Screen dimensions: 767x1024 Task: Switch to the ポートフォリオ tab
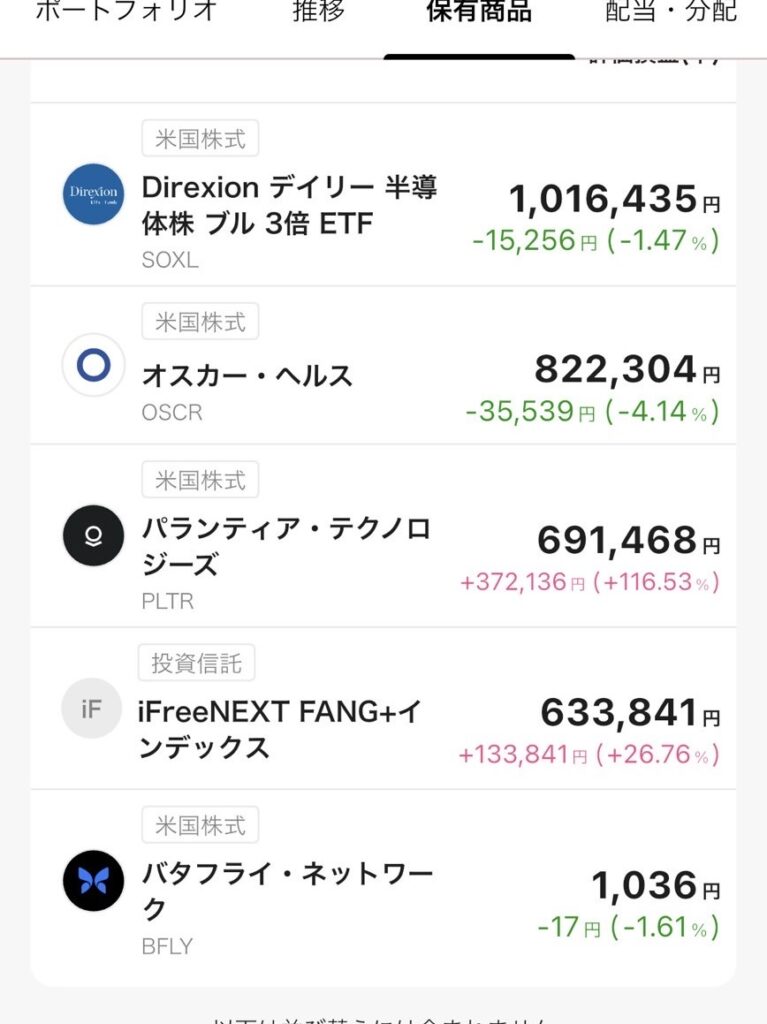click(x=126, y=12)
